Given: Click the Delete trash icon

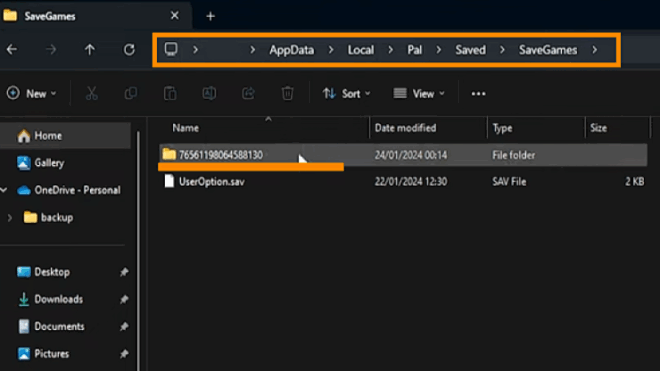Looking at the screenshot, I should pyautogui.click(x=287, y=93).
